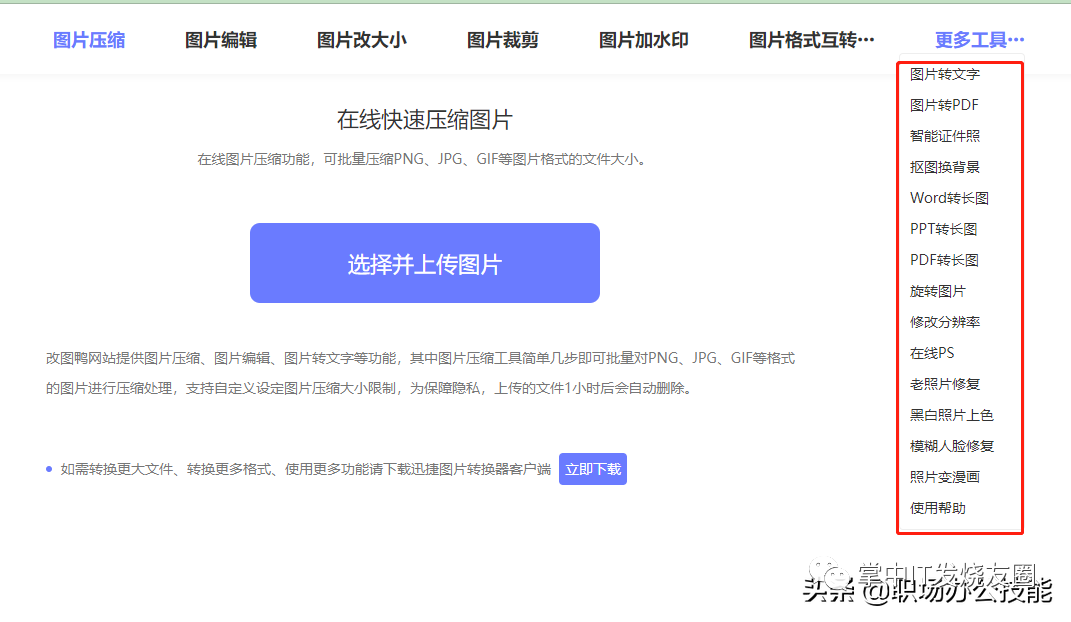1071x622 pixels.
Task: Open the 图片压缩 tab
Action: coord(89,40)
